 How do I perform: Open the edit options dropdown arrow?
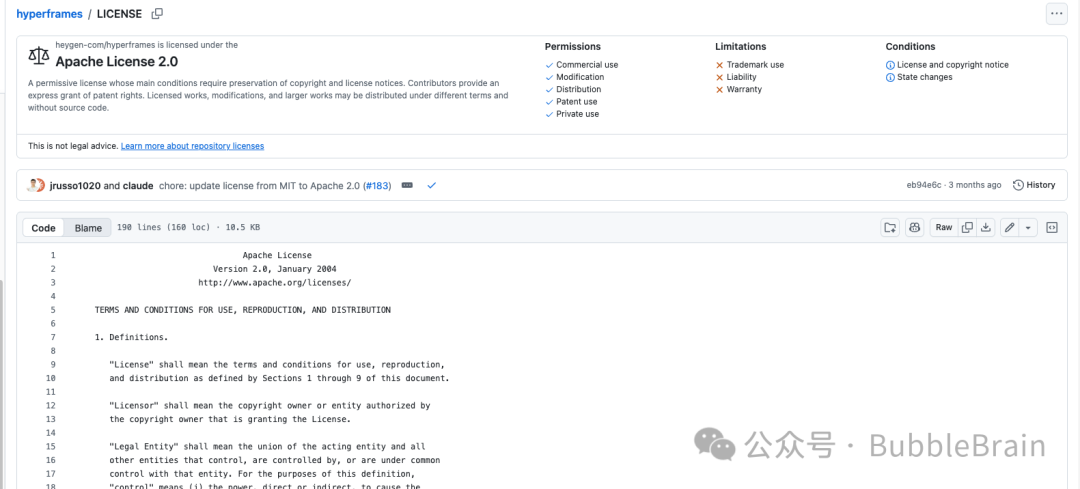[x=1028, y=227]
